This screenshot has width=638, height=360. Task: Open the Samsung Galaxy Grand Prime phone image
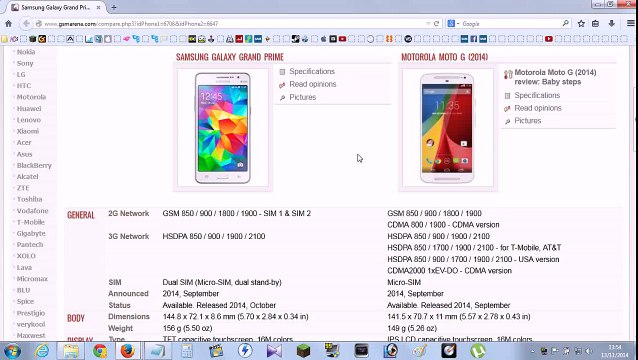[x=223, y=128]
